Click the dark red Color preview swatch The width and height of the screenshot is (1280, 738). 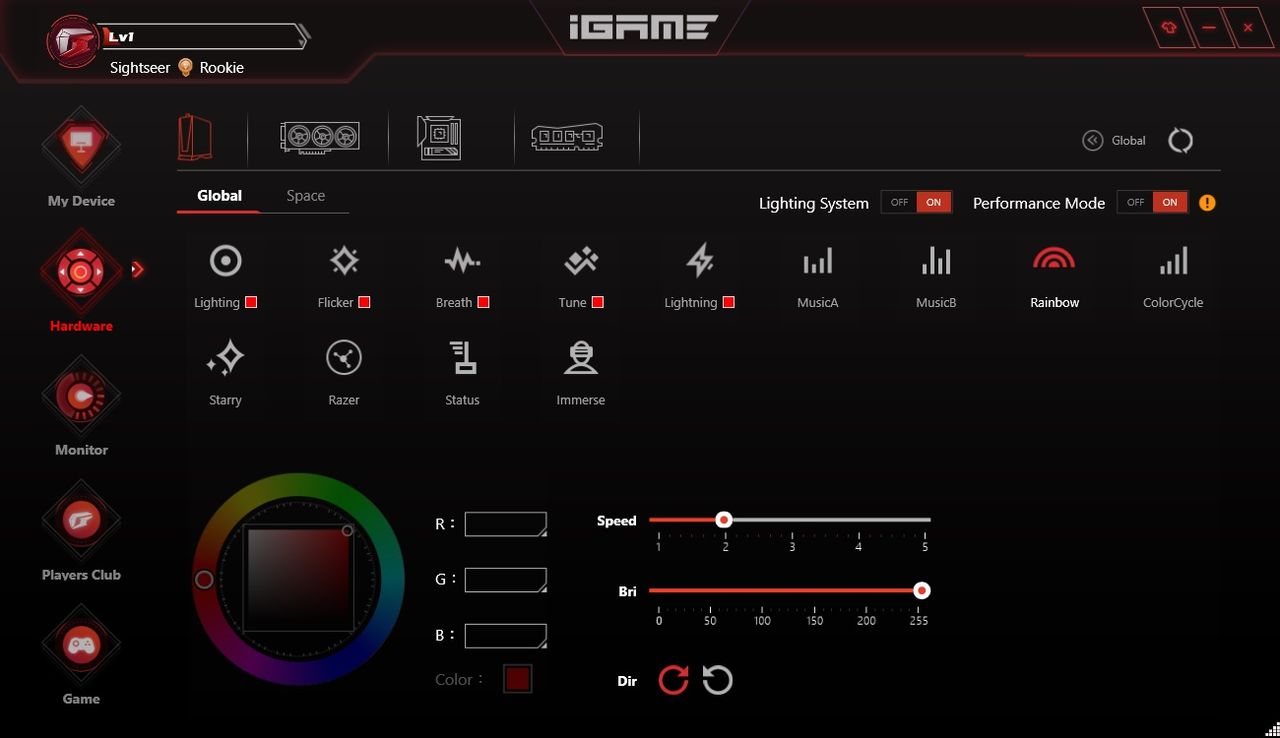point(518,679)
